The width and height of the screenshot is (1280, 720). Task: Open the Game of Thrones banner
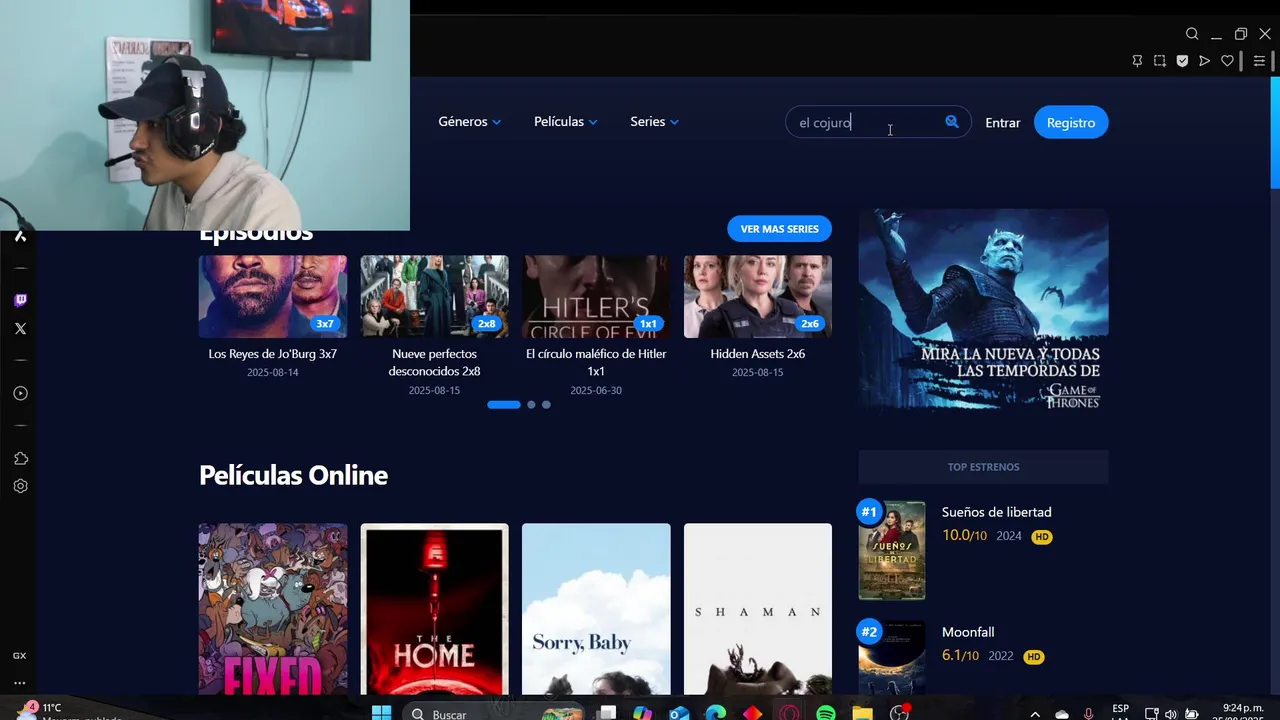coord(983,311)
